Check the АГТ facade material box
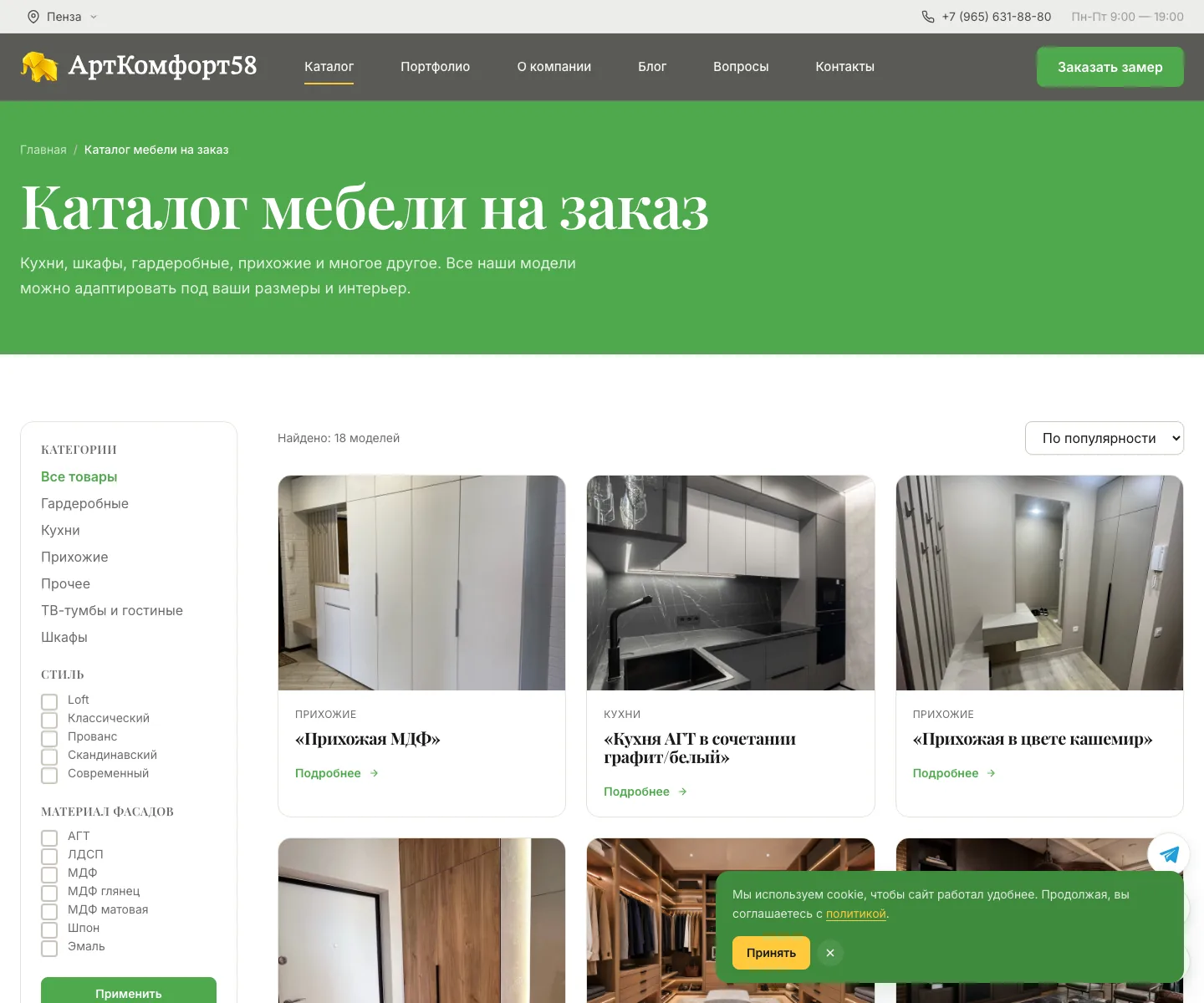Screen dimensions: 1204x1003 click(49, 838)
